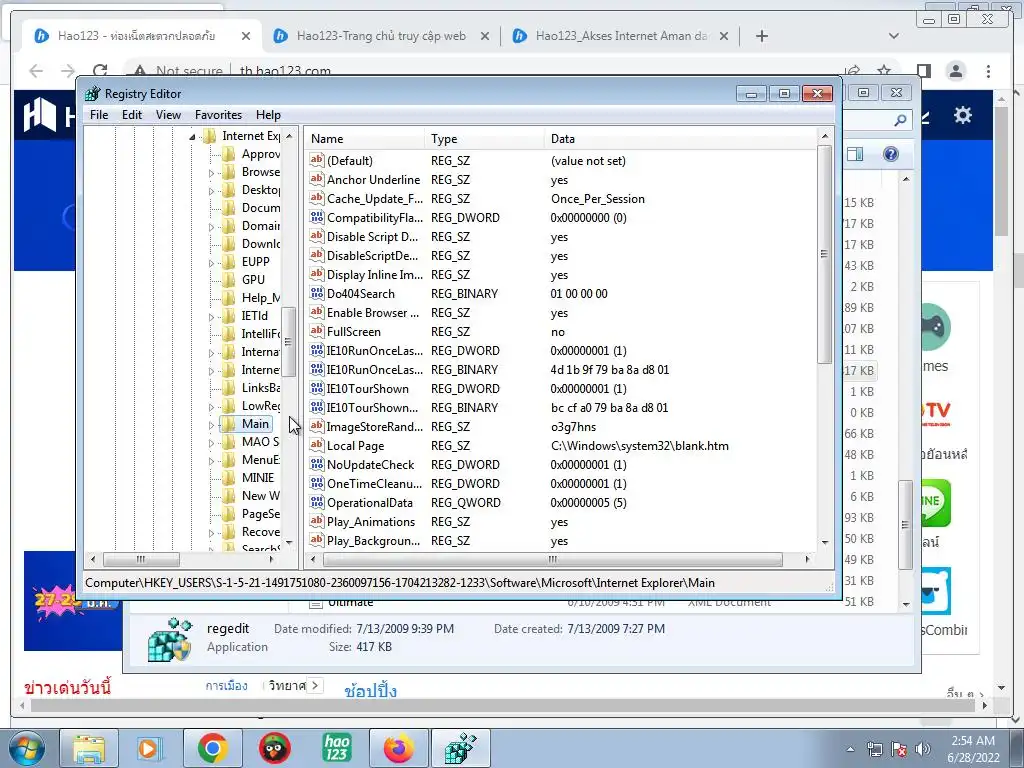Select the NoUpdateCheck DWORD icon
The width and height of the screenshot is (1024, 768).
tap(317, 464)
